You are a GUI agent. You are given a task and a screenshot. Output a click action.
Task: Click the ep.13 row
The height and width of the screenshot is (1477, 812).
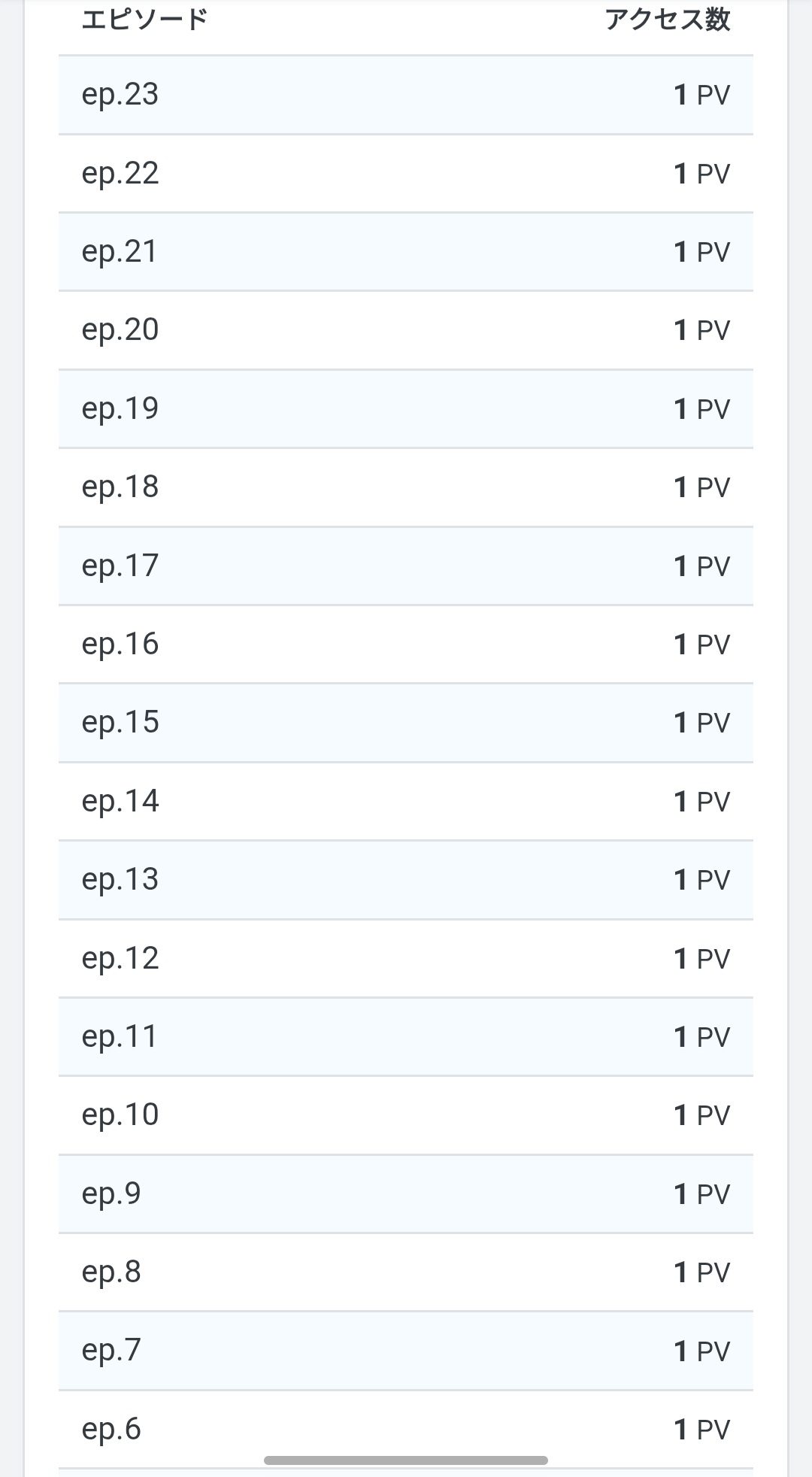point(406,880)
